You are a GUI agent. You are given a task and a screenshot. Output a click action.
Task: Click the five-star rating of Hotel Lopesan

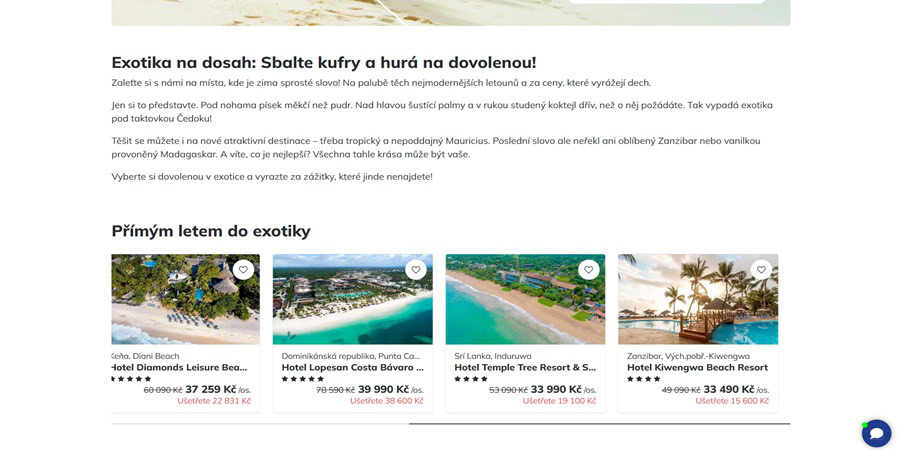point(302,379)
